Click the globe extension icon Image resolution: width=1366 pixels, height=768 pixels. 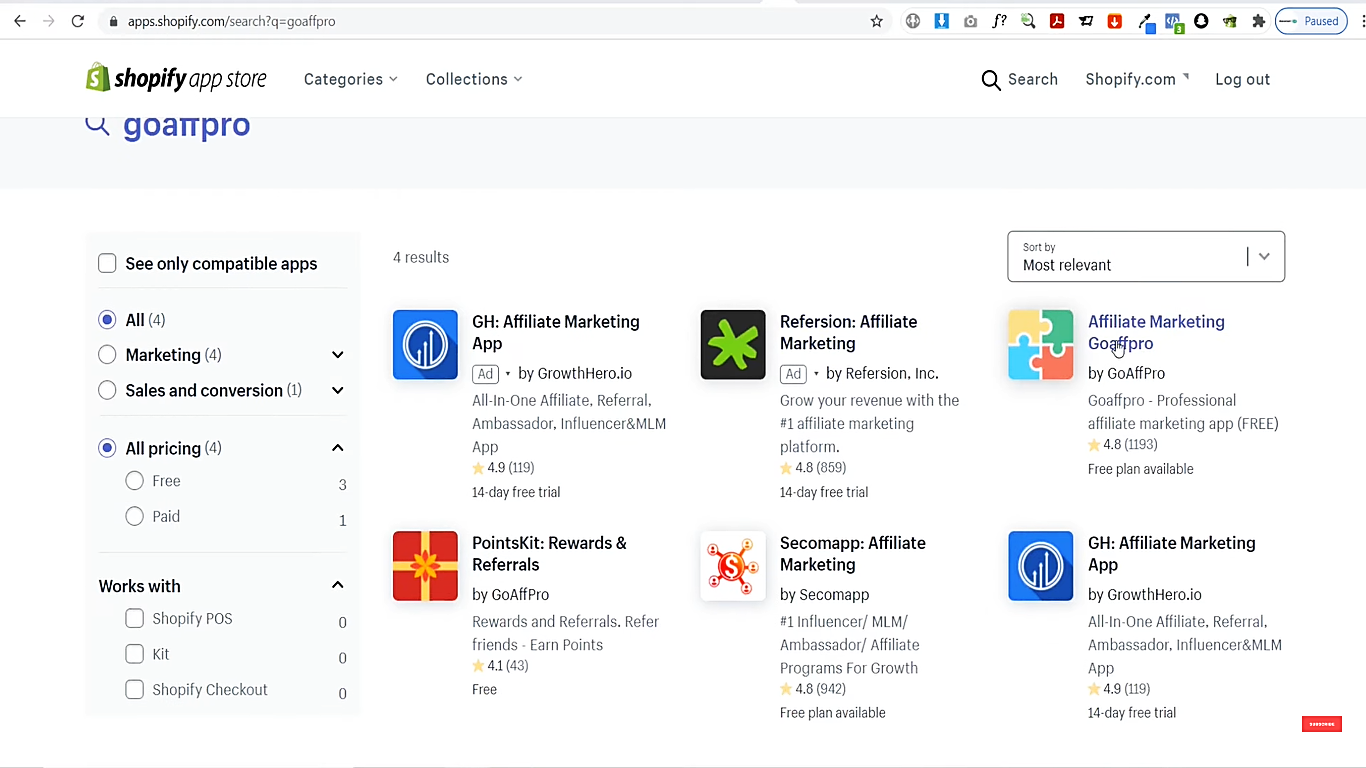pos(913,21)
